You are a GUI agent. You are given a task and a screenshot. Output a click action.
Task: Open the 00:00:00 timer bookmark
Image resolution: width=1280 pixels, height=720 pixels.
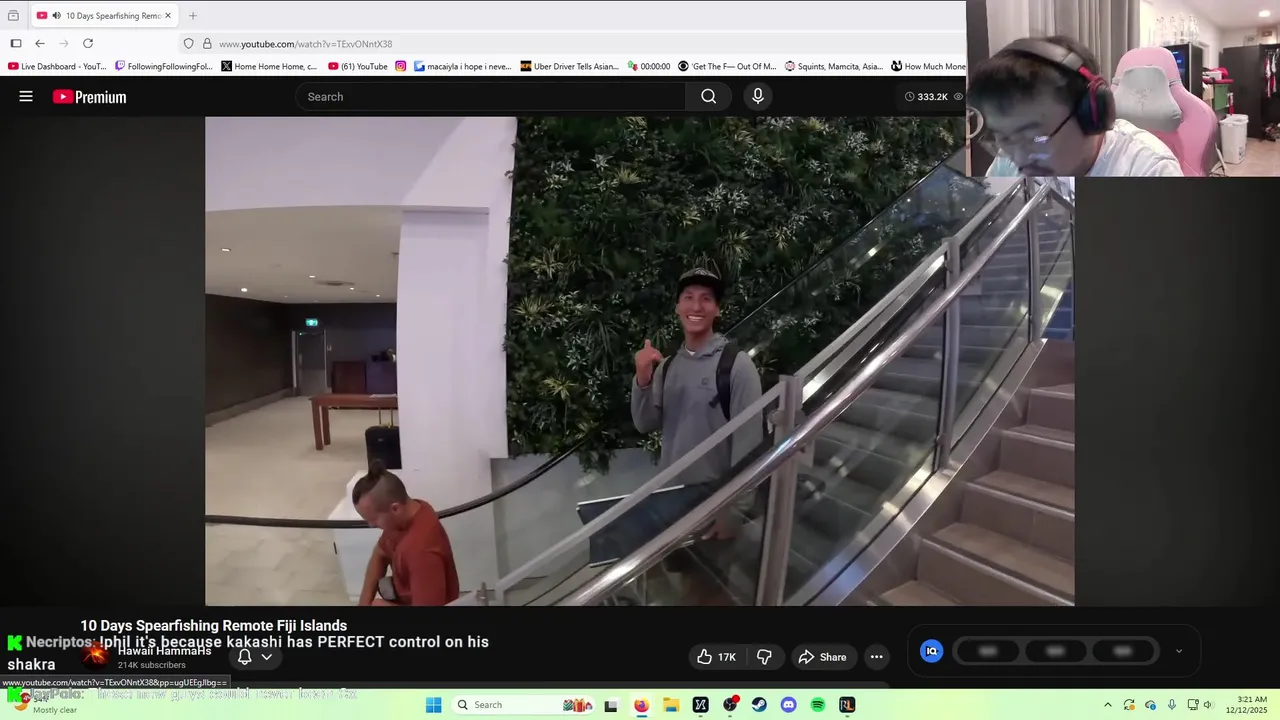pos(649,66)
